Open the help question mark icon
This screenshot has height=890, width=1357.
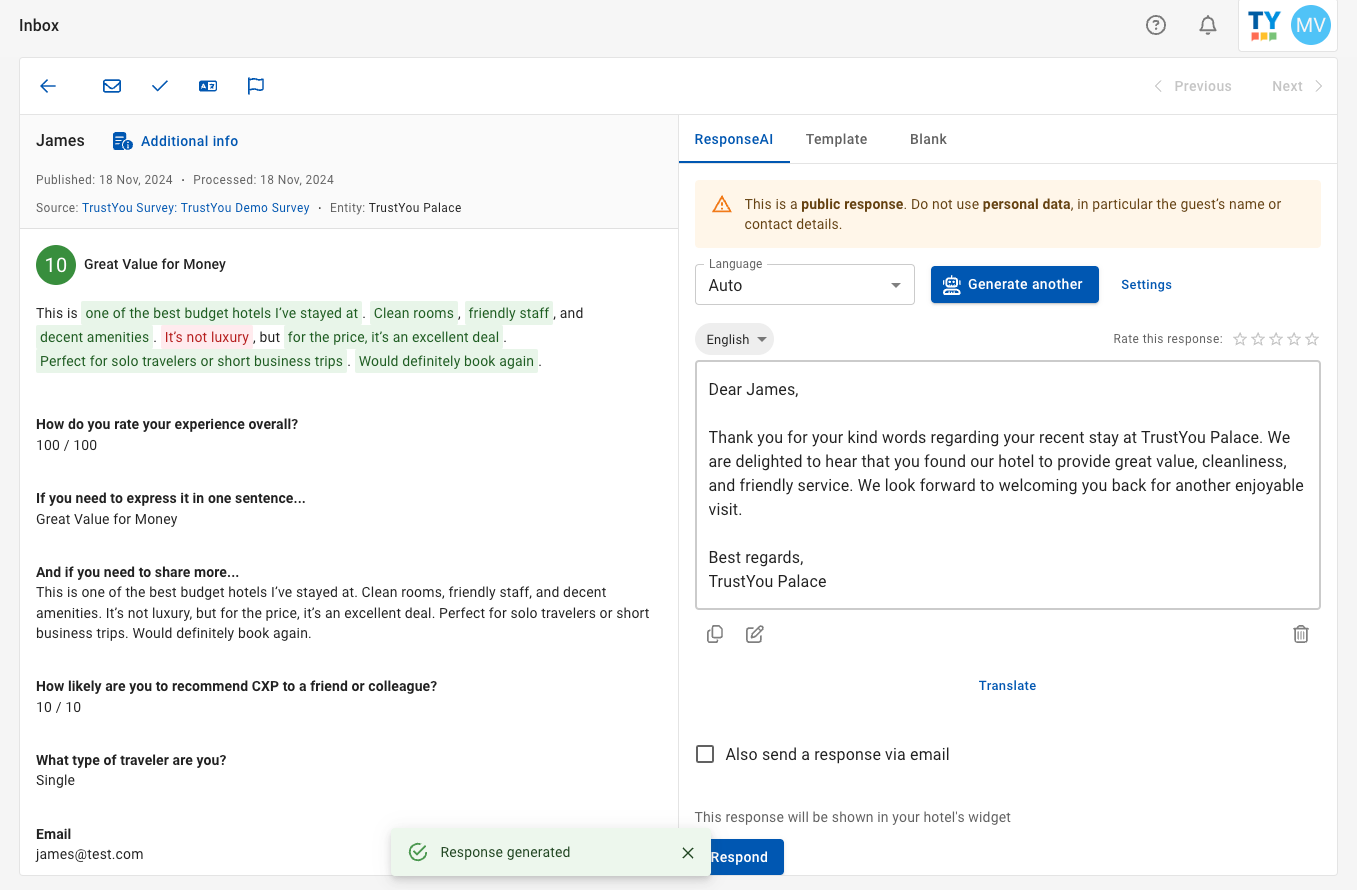[1156, 26]
